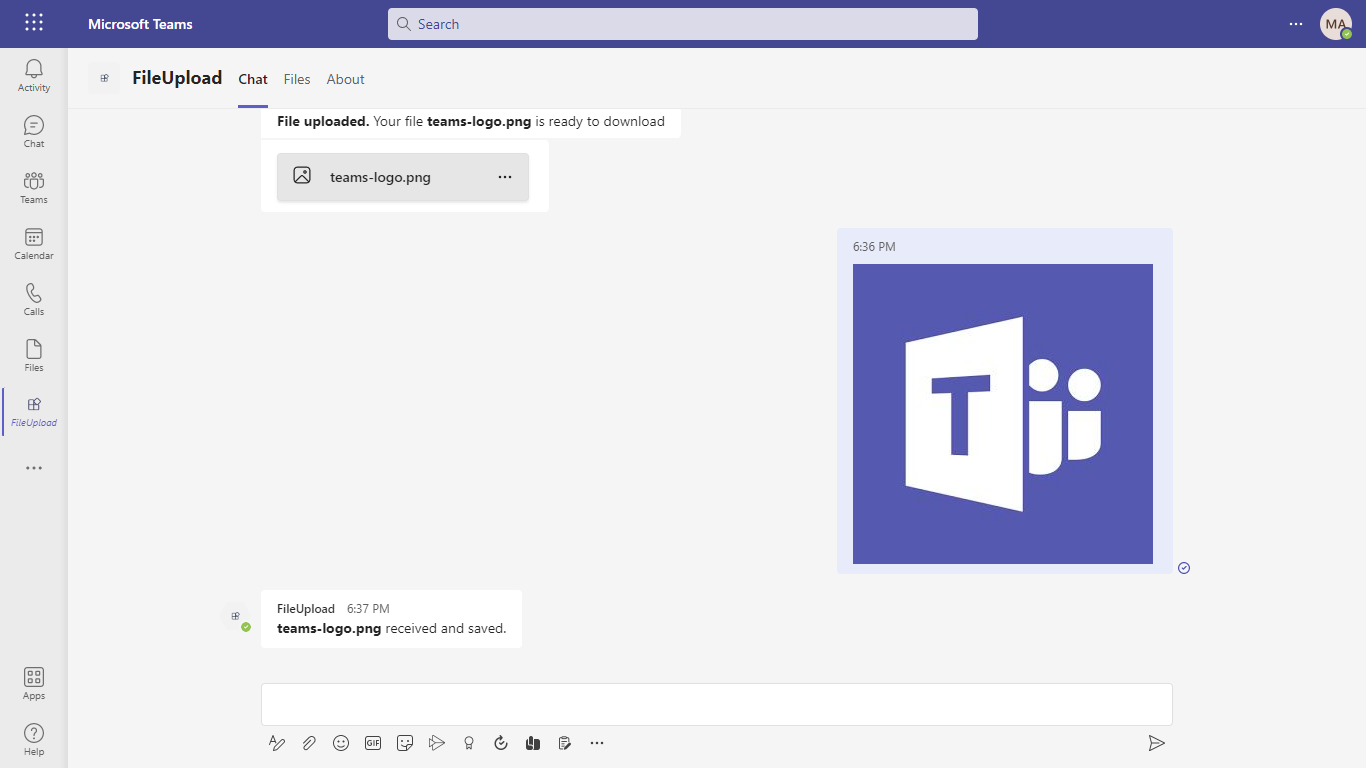Viewport: 1366px width, 768px height.
Task: Click the FileUpload header title
Action: click(177, 78)
